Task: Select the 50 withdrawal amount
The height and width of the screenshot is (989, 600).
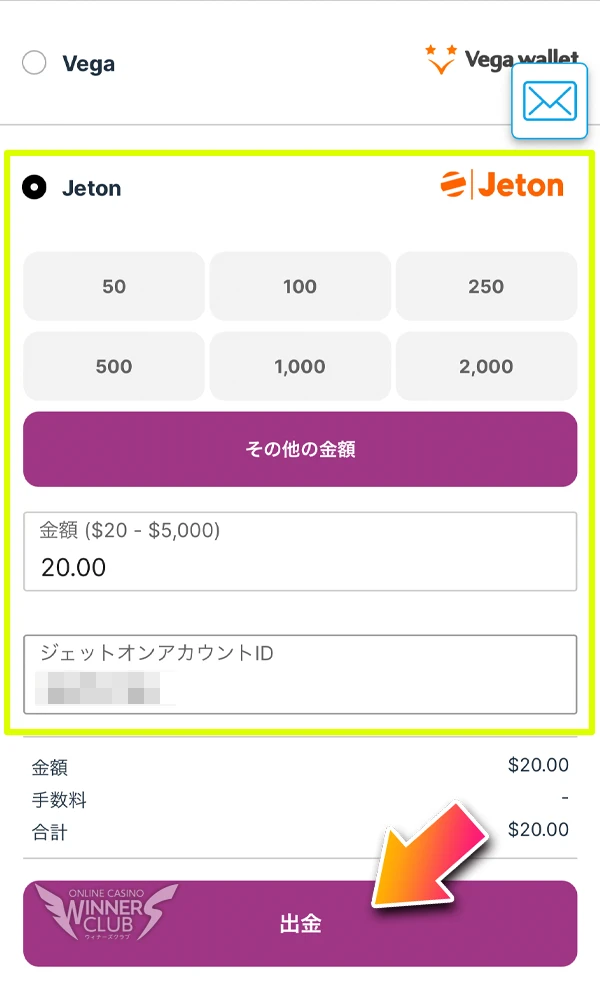Action: [x=113, y=286]
